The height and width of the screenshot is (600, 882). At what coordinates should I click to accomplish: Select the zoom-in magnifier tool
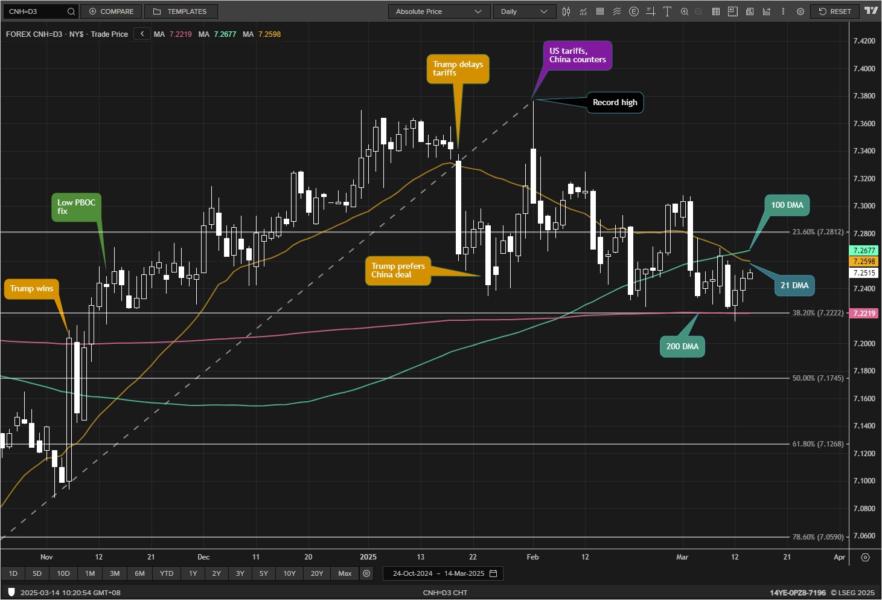pyautogui.click(x=682, y=12)
